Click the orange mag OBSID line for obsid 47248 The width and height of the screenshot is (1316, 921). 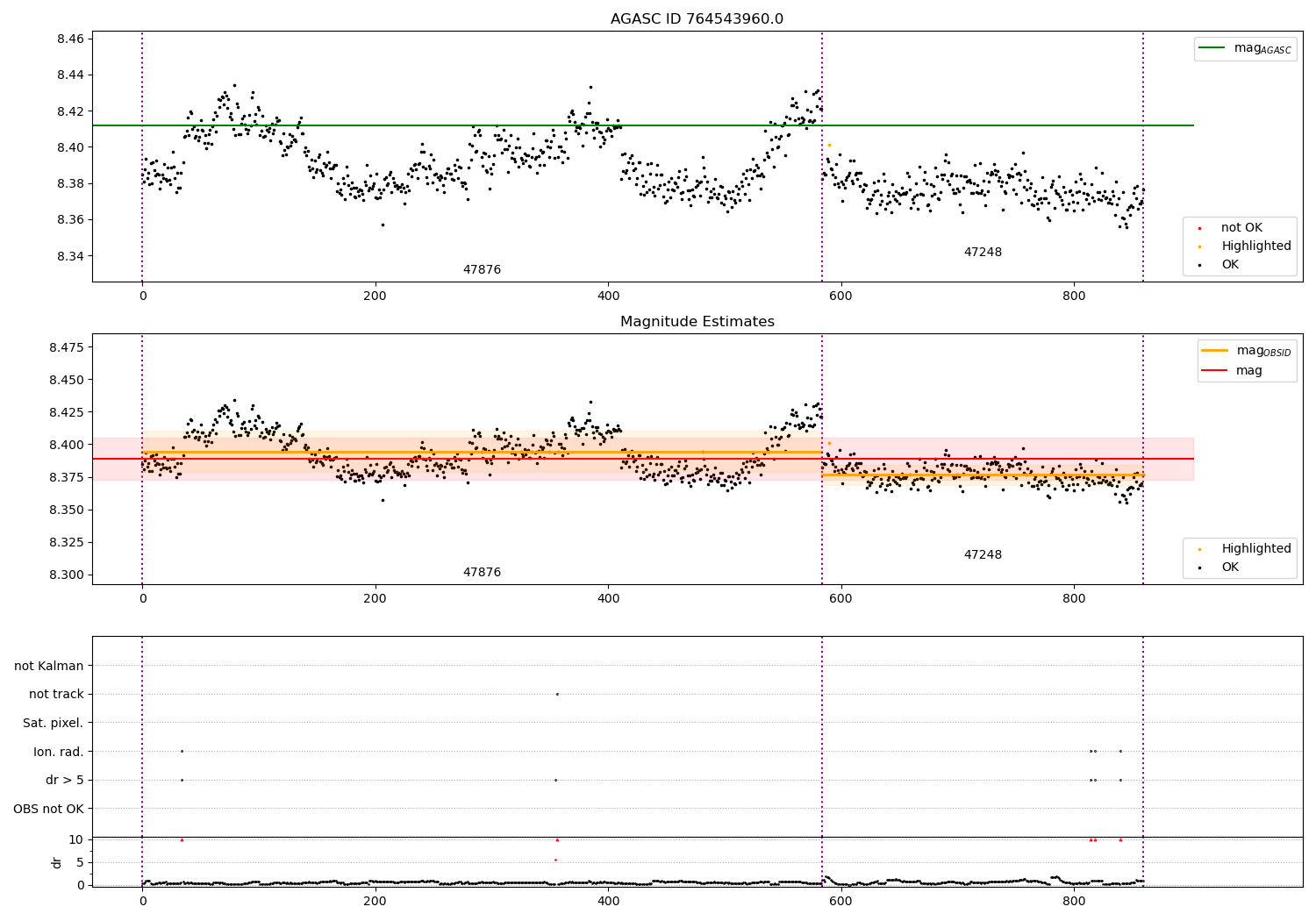[983, 475]
